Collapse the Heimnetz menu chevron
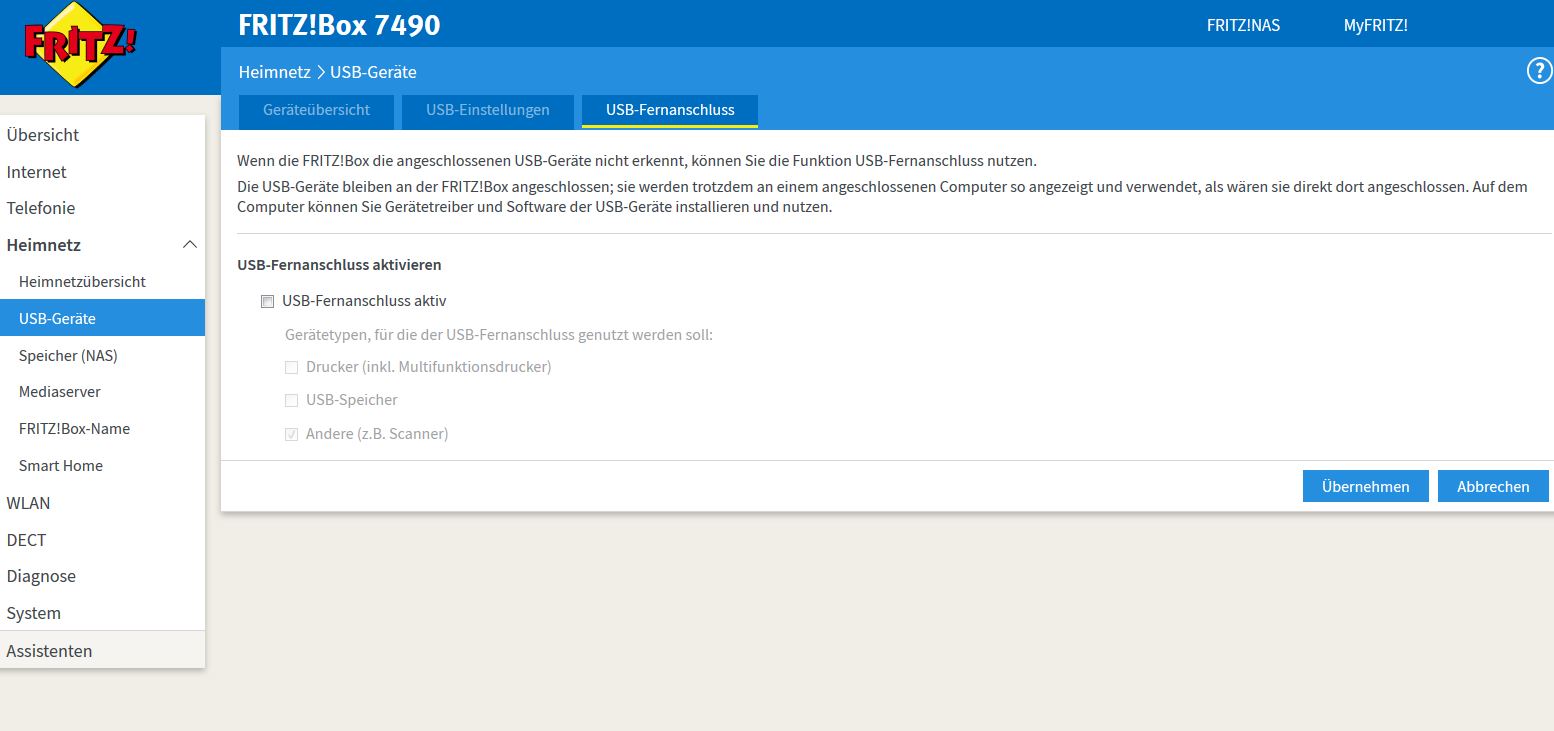Viewport: 1554px width, 731px height. [x=189, y=245]
